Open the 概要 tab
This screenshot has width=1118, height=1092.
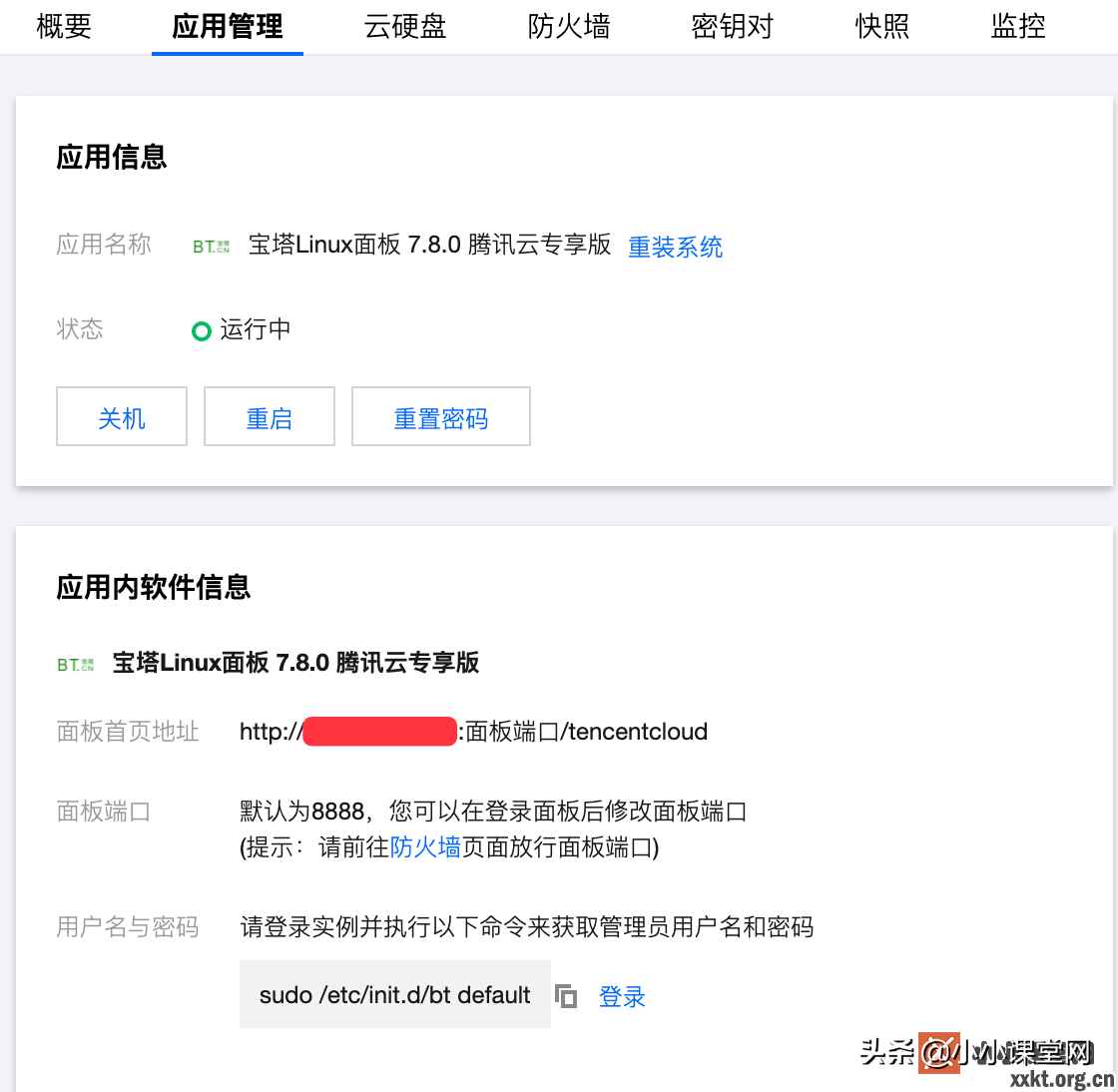tap(64, 26)
